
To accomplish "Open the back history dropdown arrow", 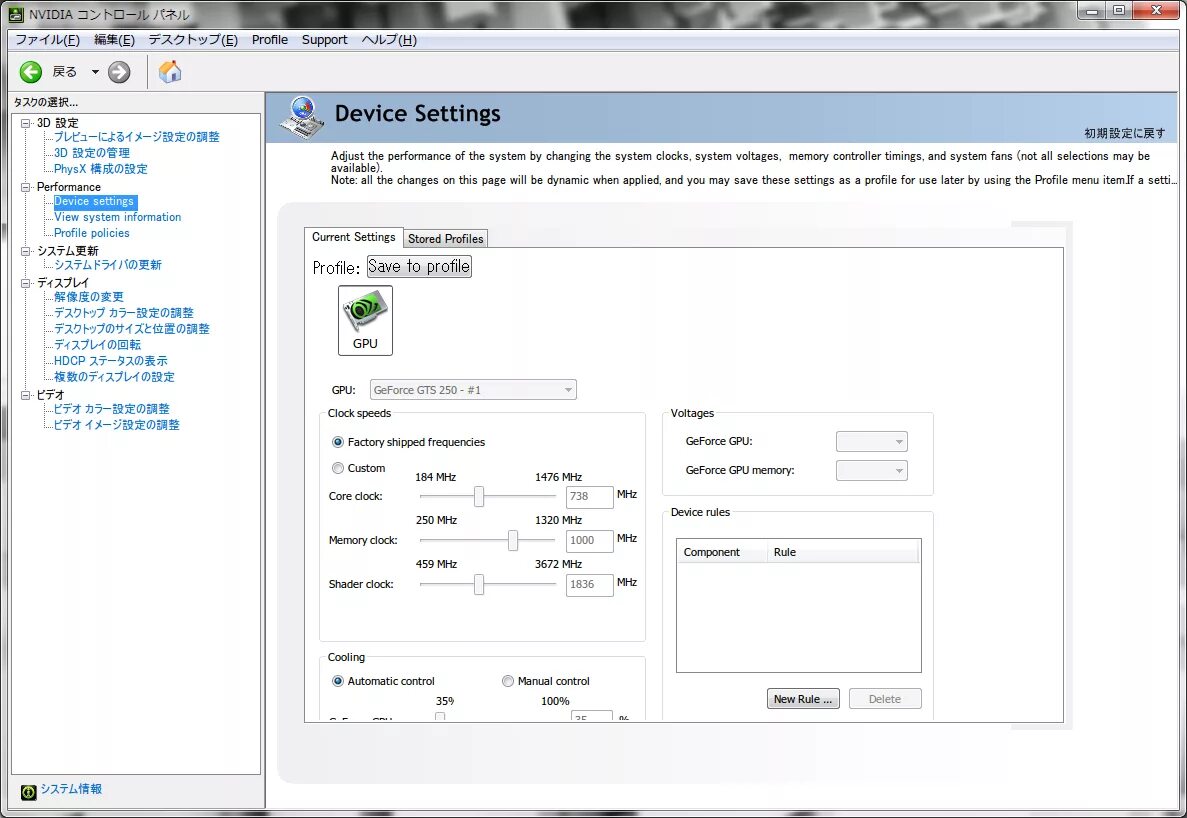I will click(x=95, y=72).
